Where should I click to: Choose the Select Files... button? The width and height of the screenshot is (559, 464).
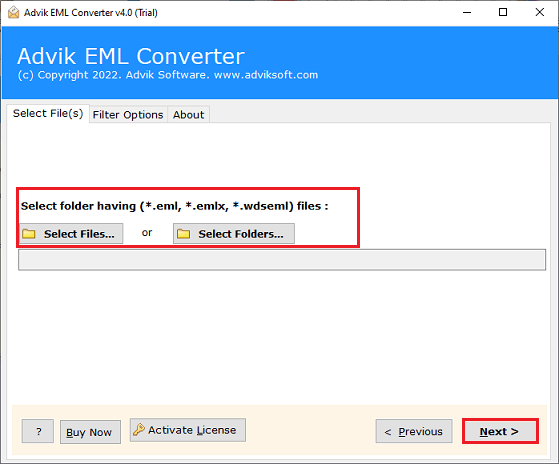[x=71, y=234]
